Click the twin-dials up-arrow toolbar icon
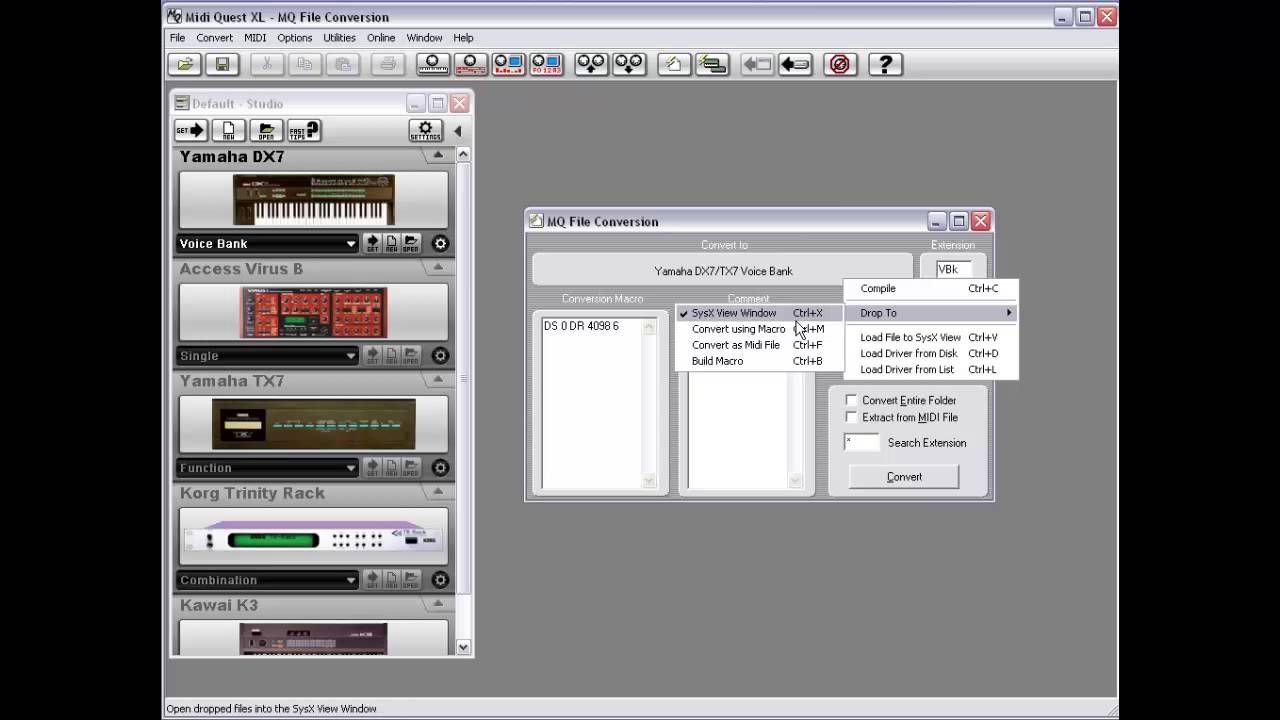The height and width of the screenshot is (720, 1280). point(591,64)
